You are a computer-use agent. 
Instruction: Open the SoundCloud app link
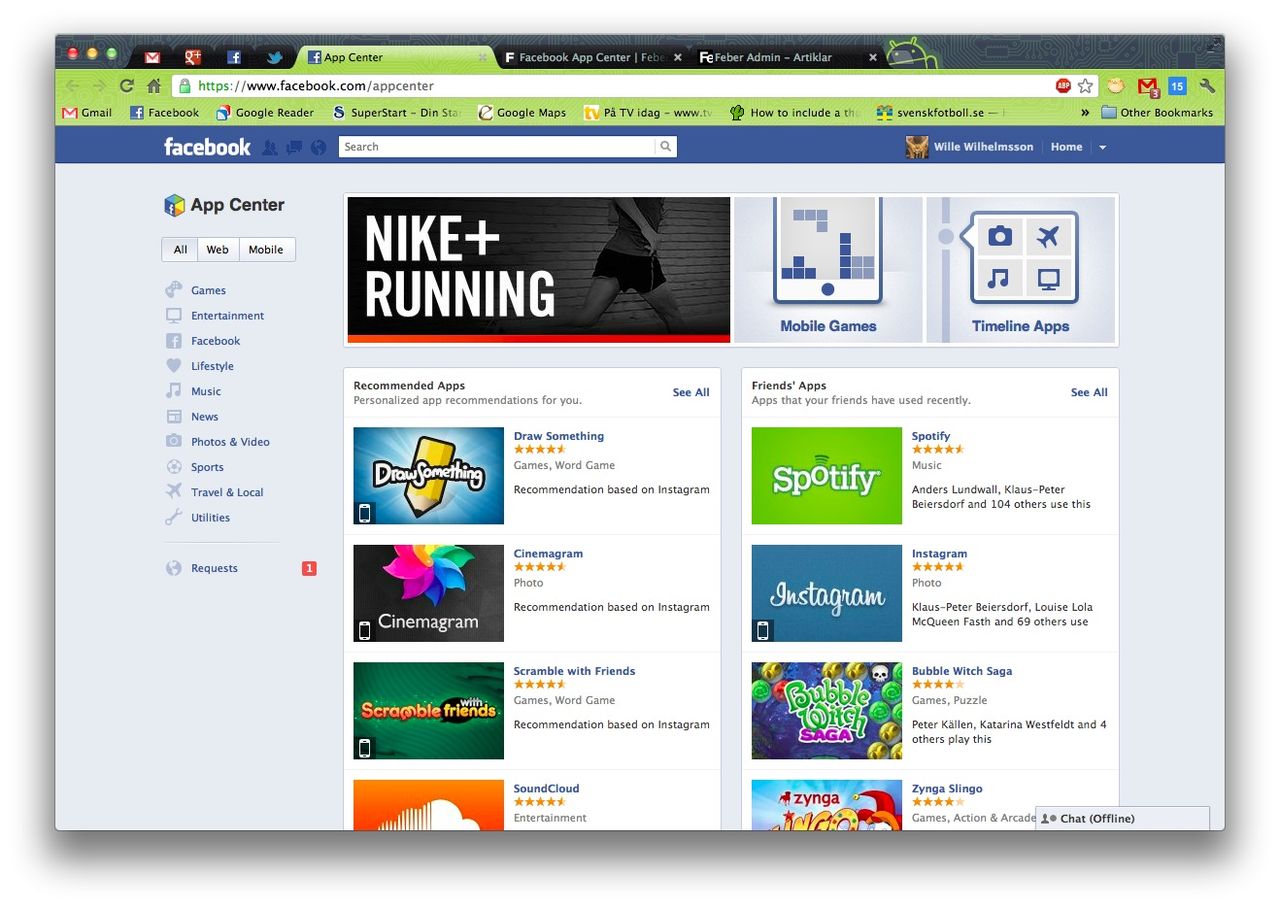pos(546,789)
